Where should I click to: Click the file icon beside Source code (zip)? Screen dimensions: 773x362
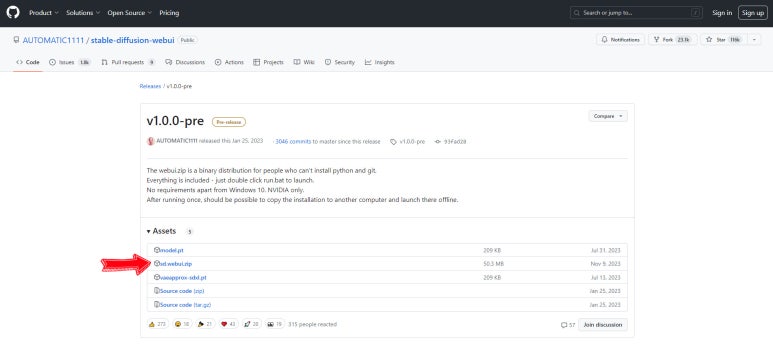point(157,291)
